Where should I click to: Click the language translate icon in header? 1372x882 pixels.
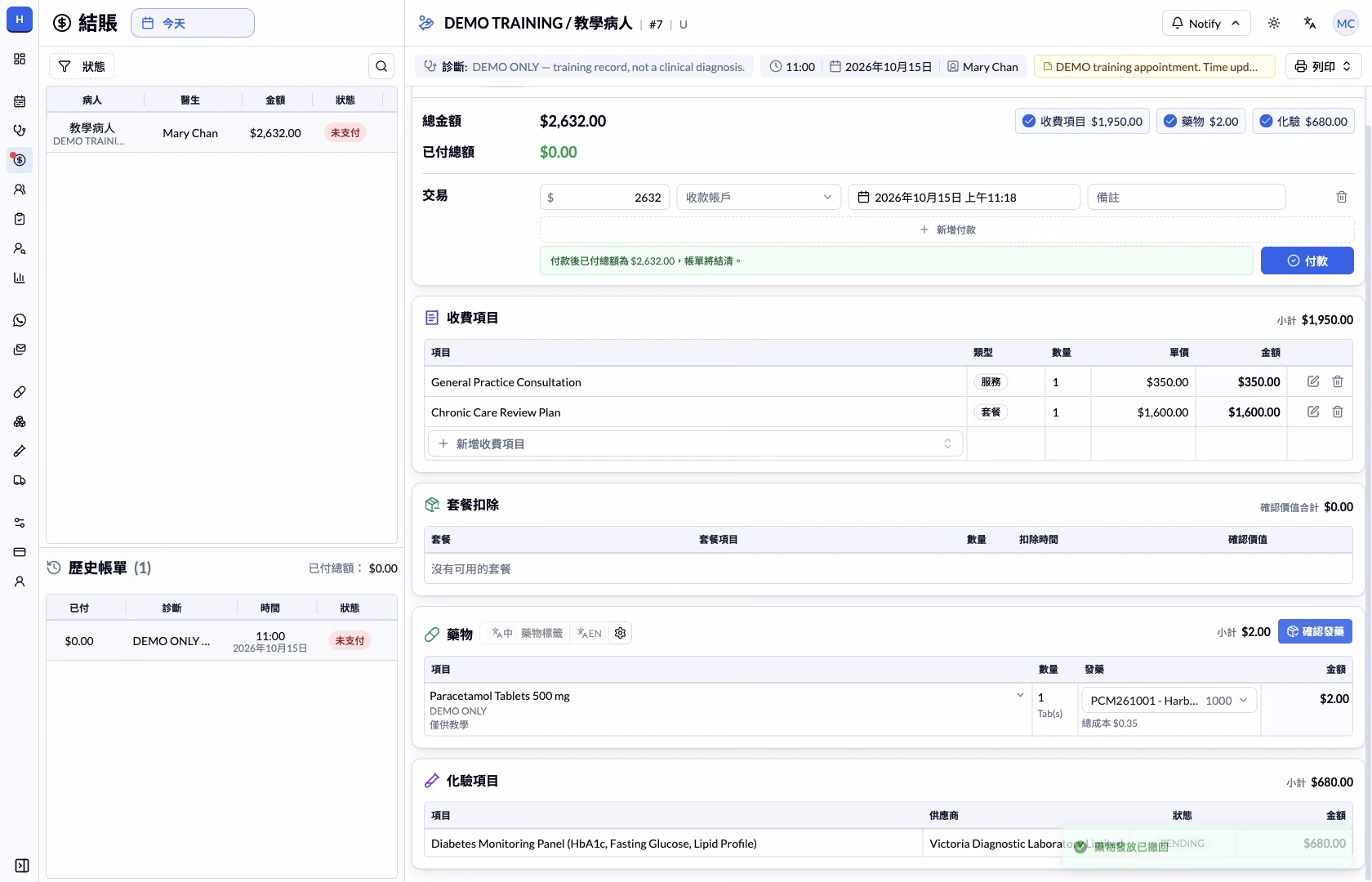(x=1310, y=23)
